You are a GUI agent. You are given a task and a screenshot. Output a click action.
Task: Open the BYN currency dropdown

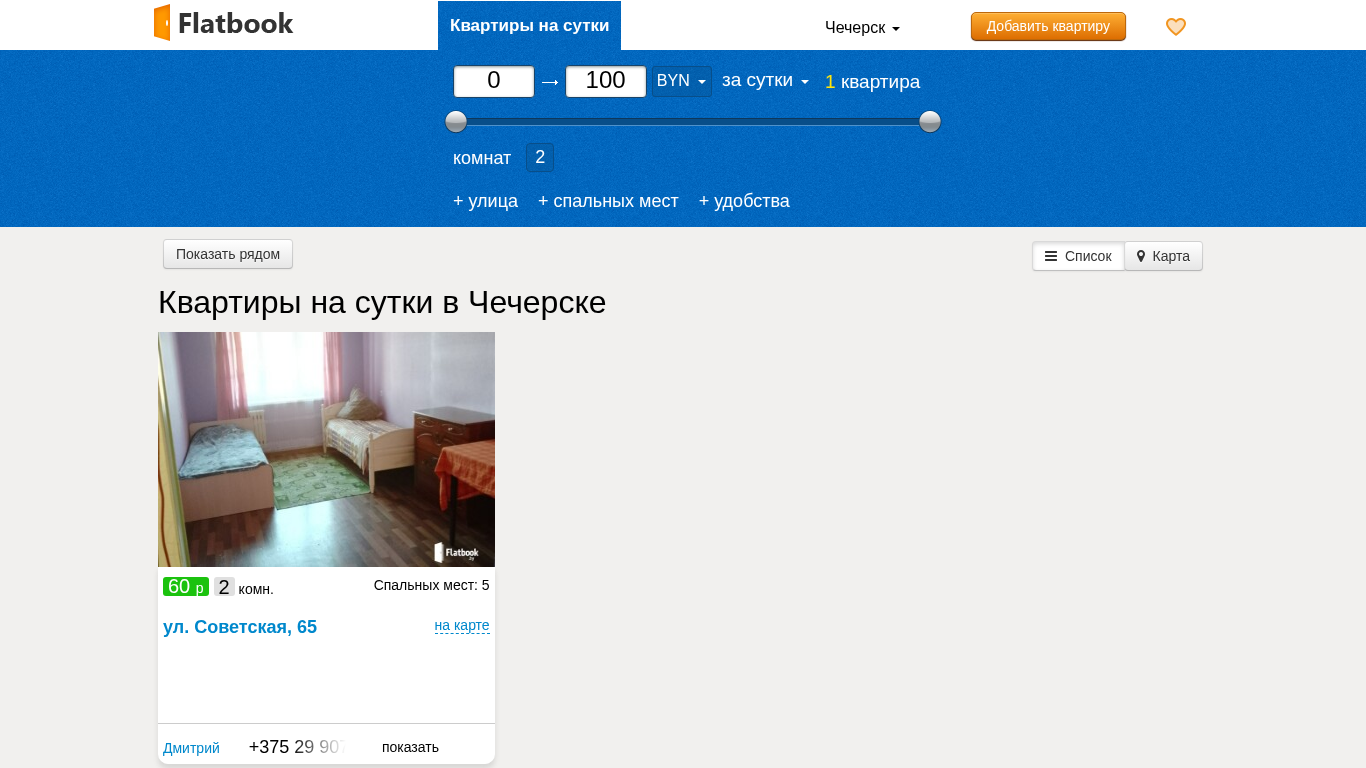pos(681,81)
